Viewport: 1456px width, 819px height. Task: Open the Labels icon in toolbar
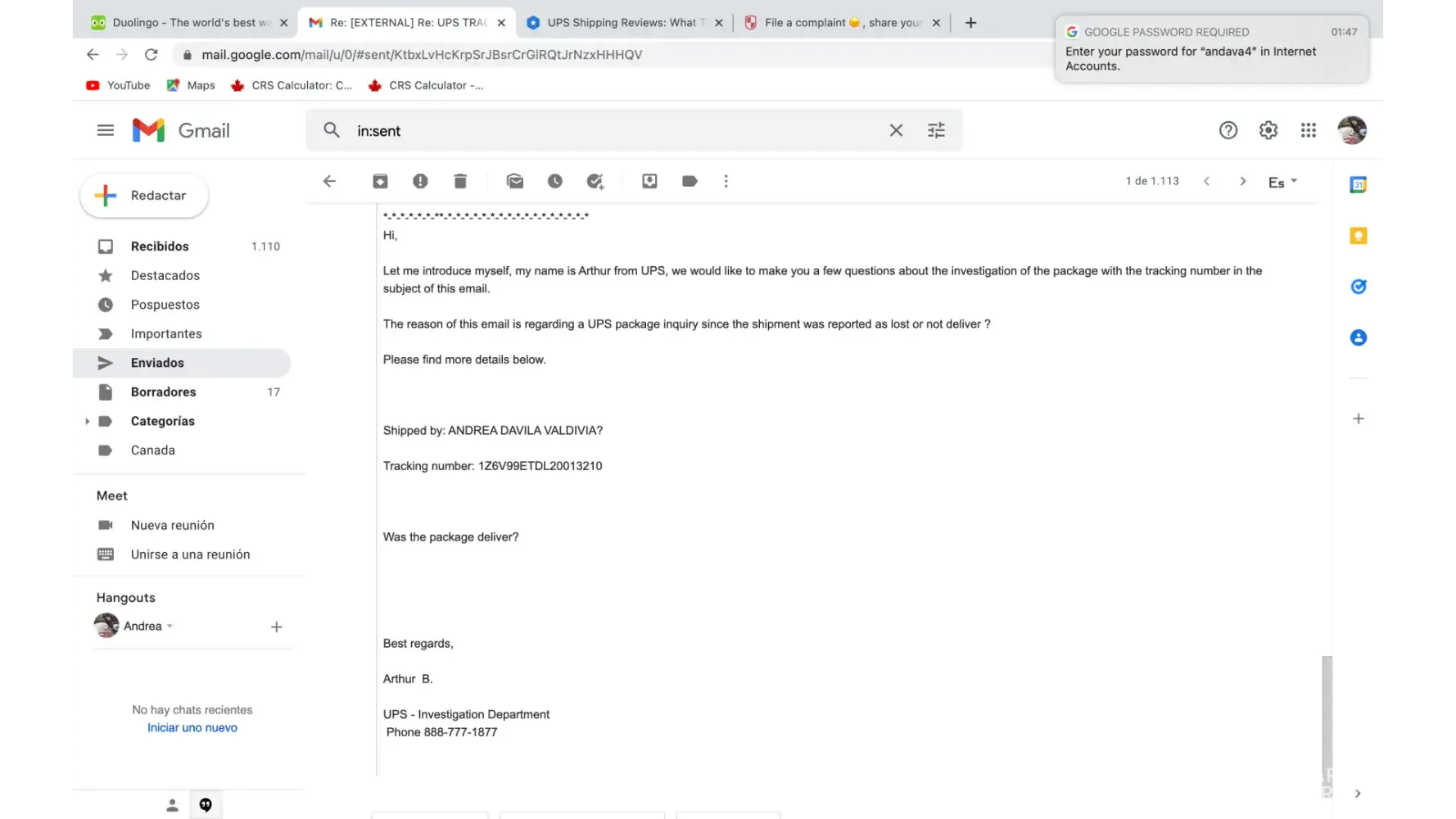pyautogui.click(x=690, y=181)
